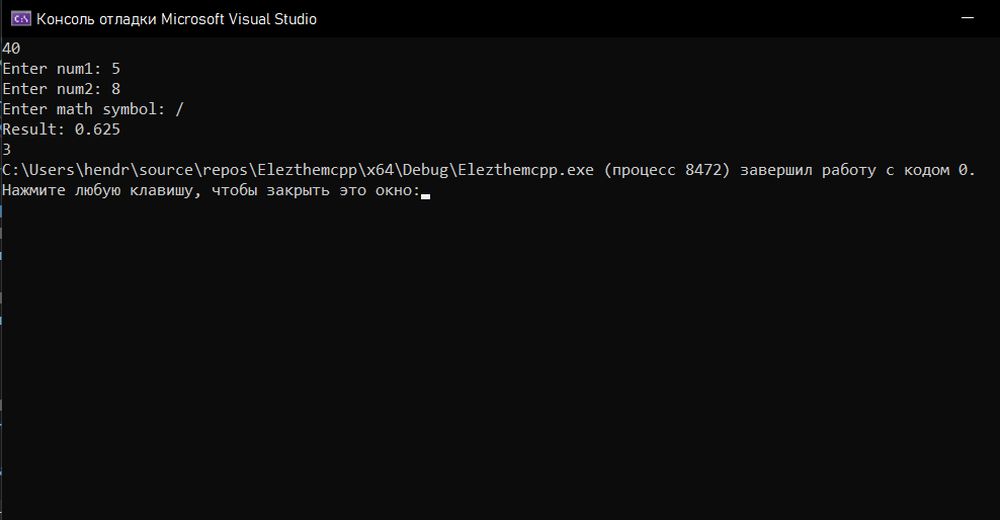Click the entered value 8 after num2
This screenshot has width=1000, height=520.
pyautogui.click(x=116, y=89)
